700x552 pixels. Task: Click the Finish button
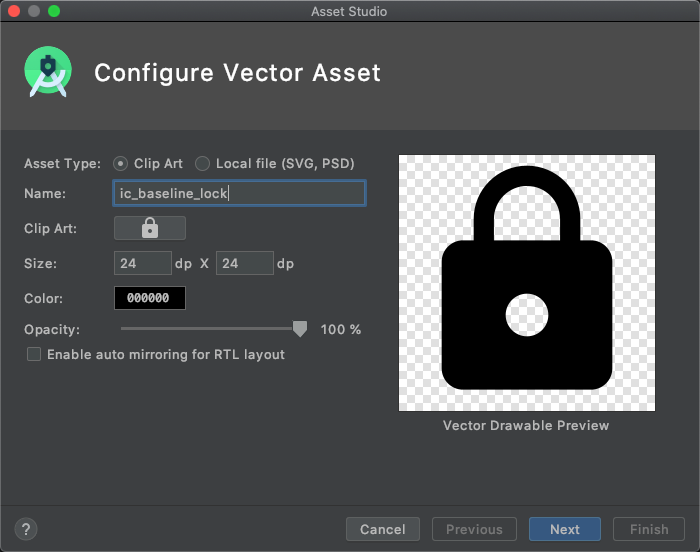coord(649,529)
